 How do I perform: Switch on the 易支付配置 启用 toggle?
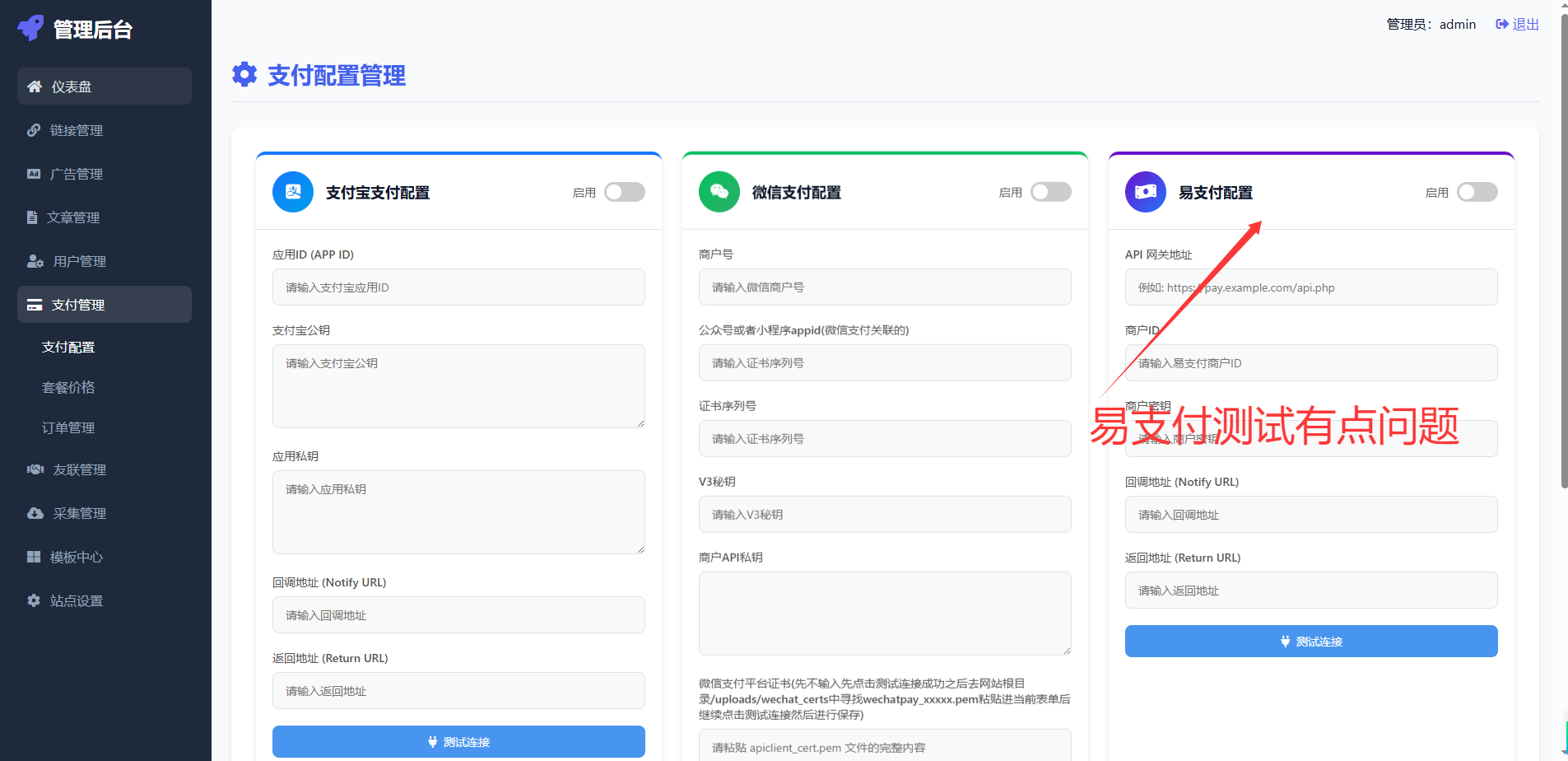(x=1477, y=192)
